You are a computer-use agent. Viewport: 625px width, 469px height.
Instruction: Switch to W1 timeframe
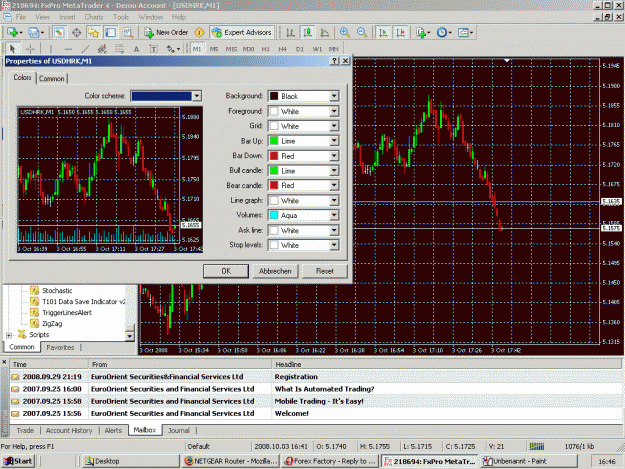pos(317,49)
